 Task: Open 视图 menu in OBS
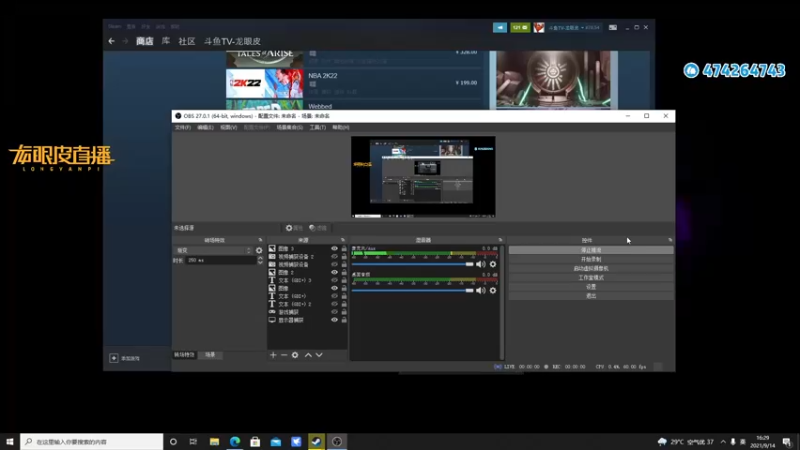pyautogui.click(x=229, y=127)
